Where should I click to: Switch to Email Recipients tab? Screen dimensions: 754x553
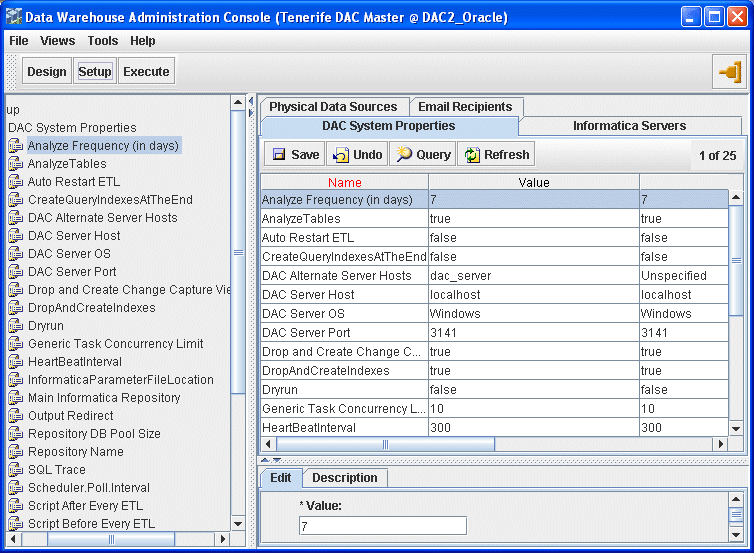click(x=465, y=106)
